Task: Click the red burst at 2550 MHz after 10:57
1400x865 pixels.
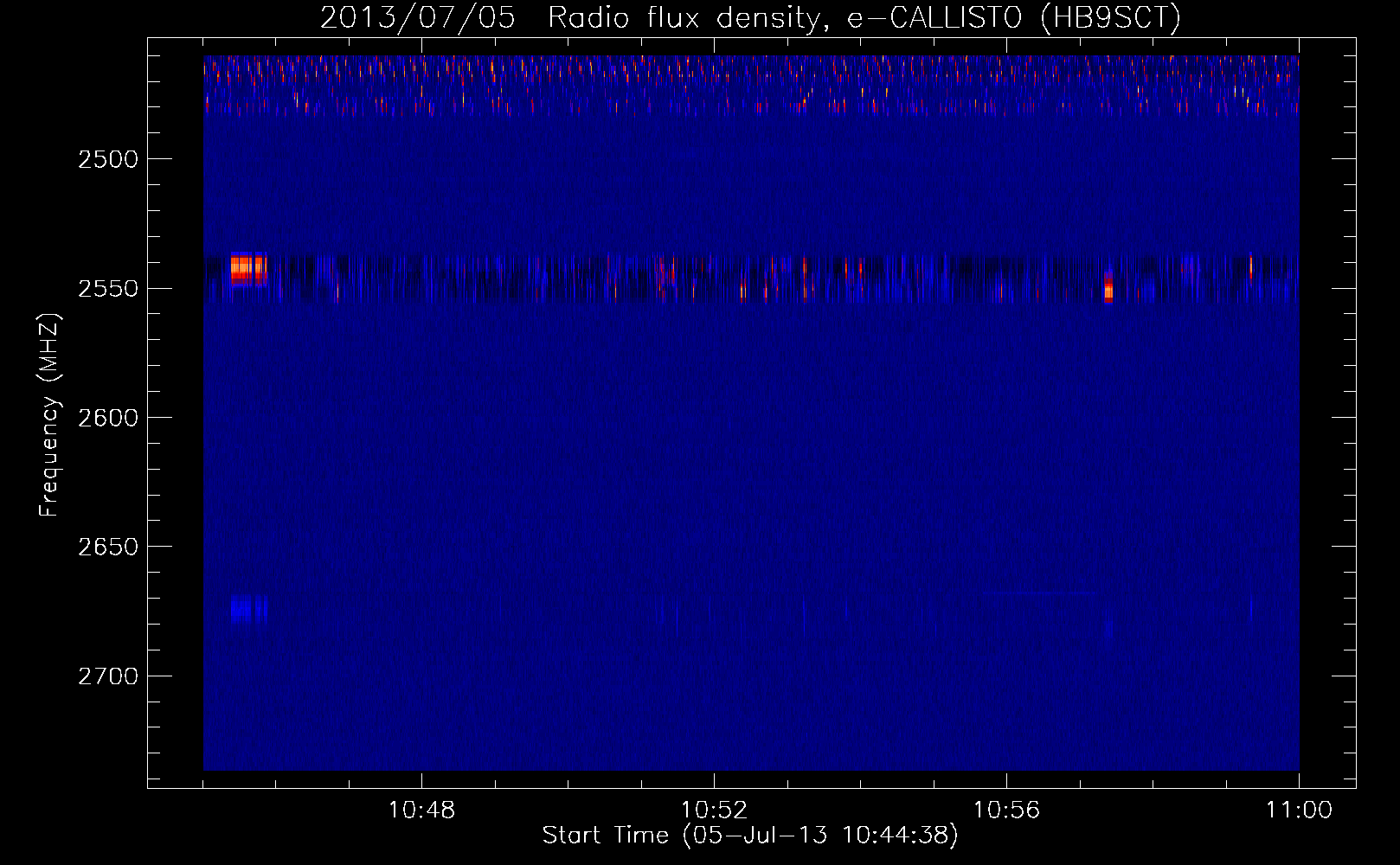Action: [x=1108, y=286]
